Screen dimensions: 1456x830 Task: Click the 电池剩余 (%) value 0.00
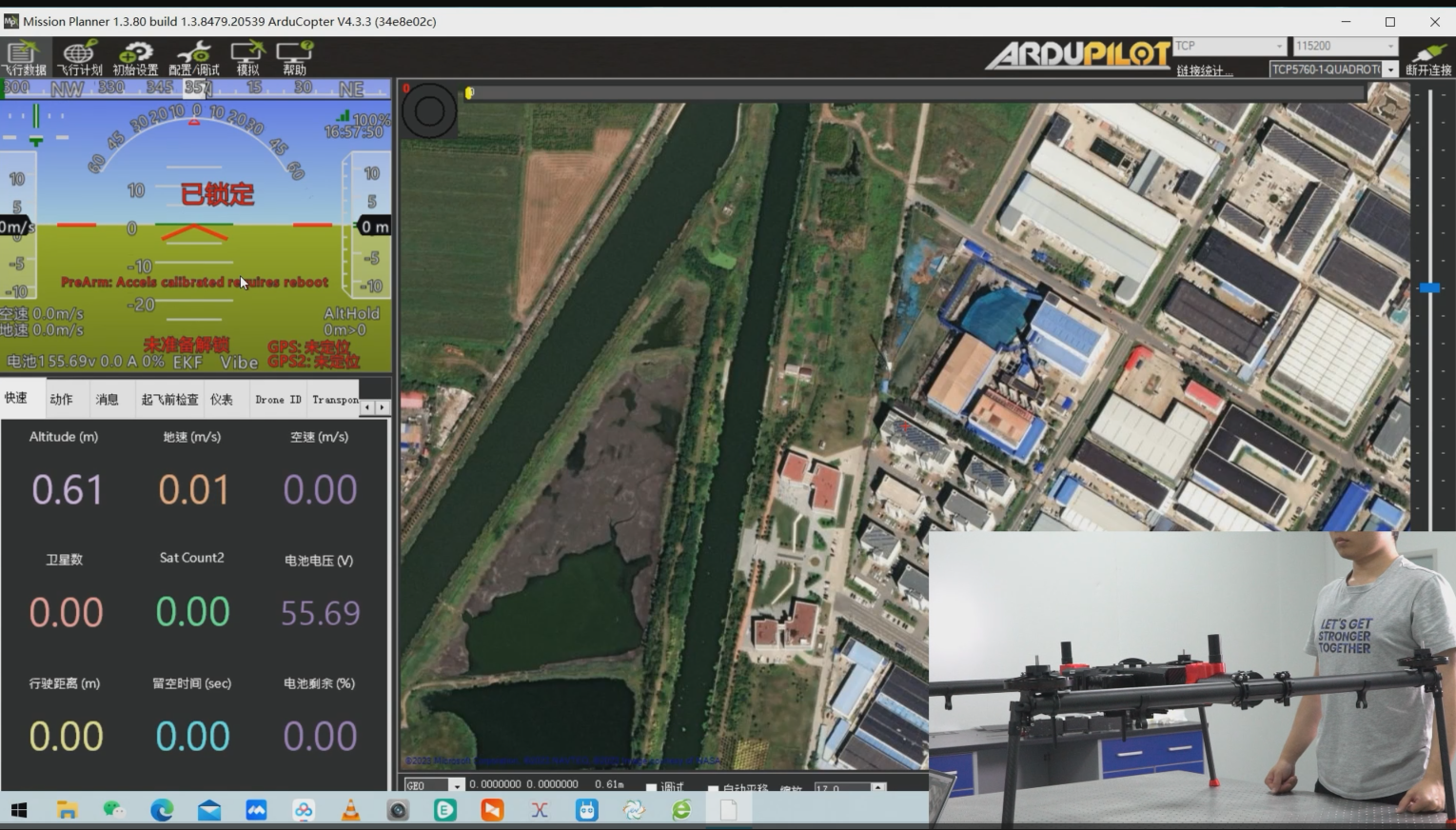click(x=320, y=736)
